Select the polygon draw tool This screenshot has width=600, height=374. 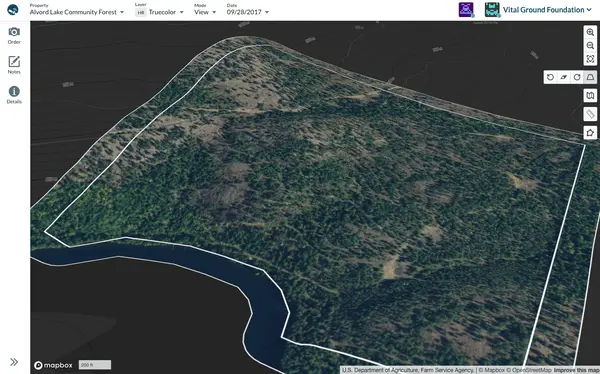click(590, 132)
